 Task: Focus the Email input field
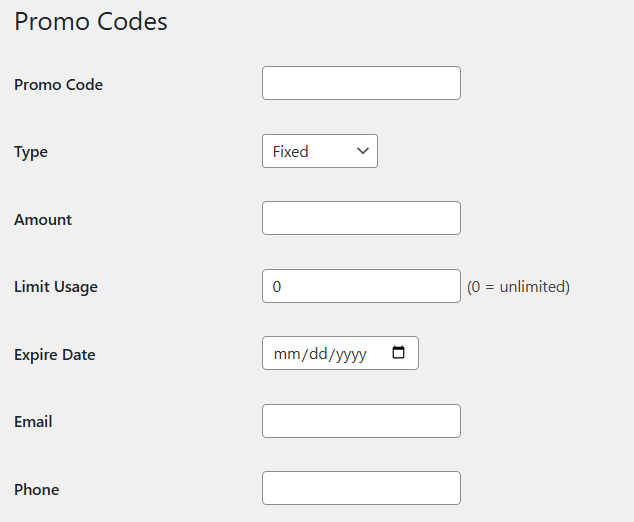click(x=361, y=421)
